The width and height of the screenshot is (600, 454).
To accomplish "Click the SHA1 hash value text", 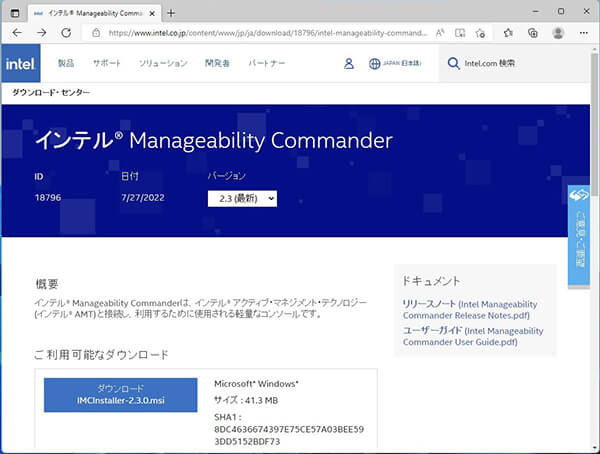I will click(289, 435).
